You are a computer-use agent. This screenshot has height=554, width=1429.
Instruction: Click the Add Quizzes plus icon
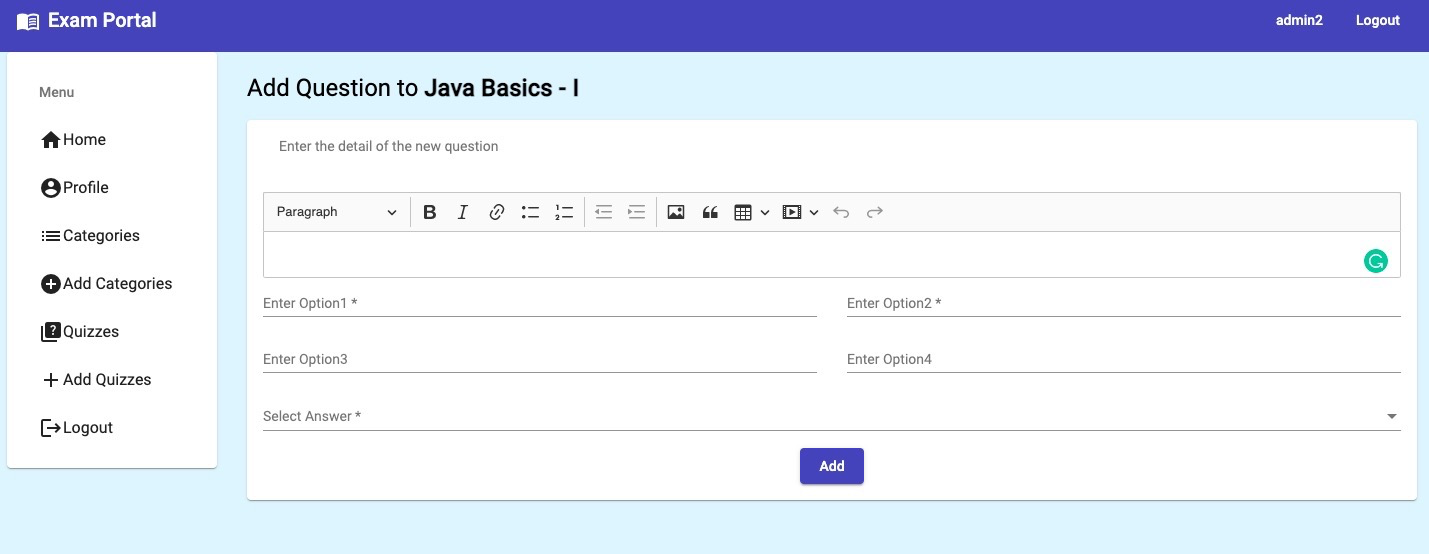click(x=51, y=380)
